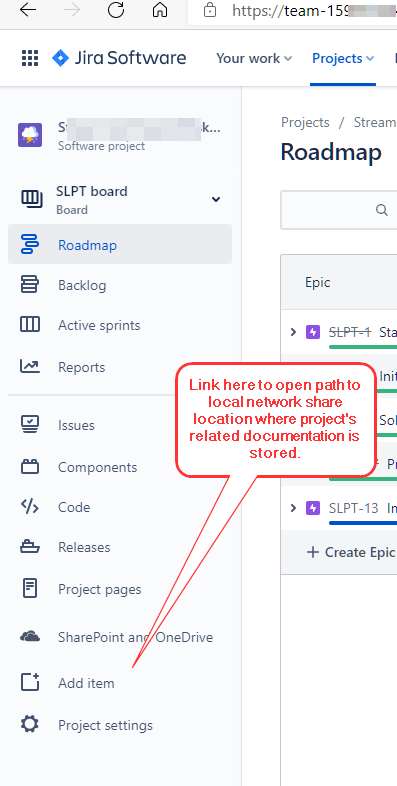Click the search magnifier in roadmap
This screenshot has width=397, height=786.
coord(382,210)
